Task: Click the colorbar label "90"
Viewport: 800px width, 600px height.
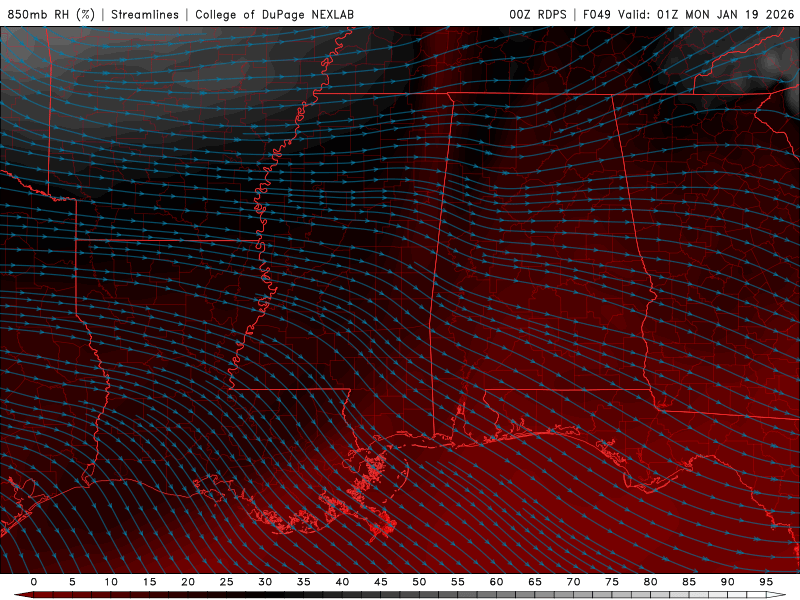Action: [728, 582]
